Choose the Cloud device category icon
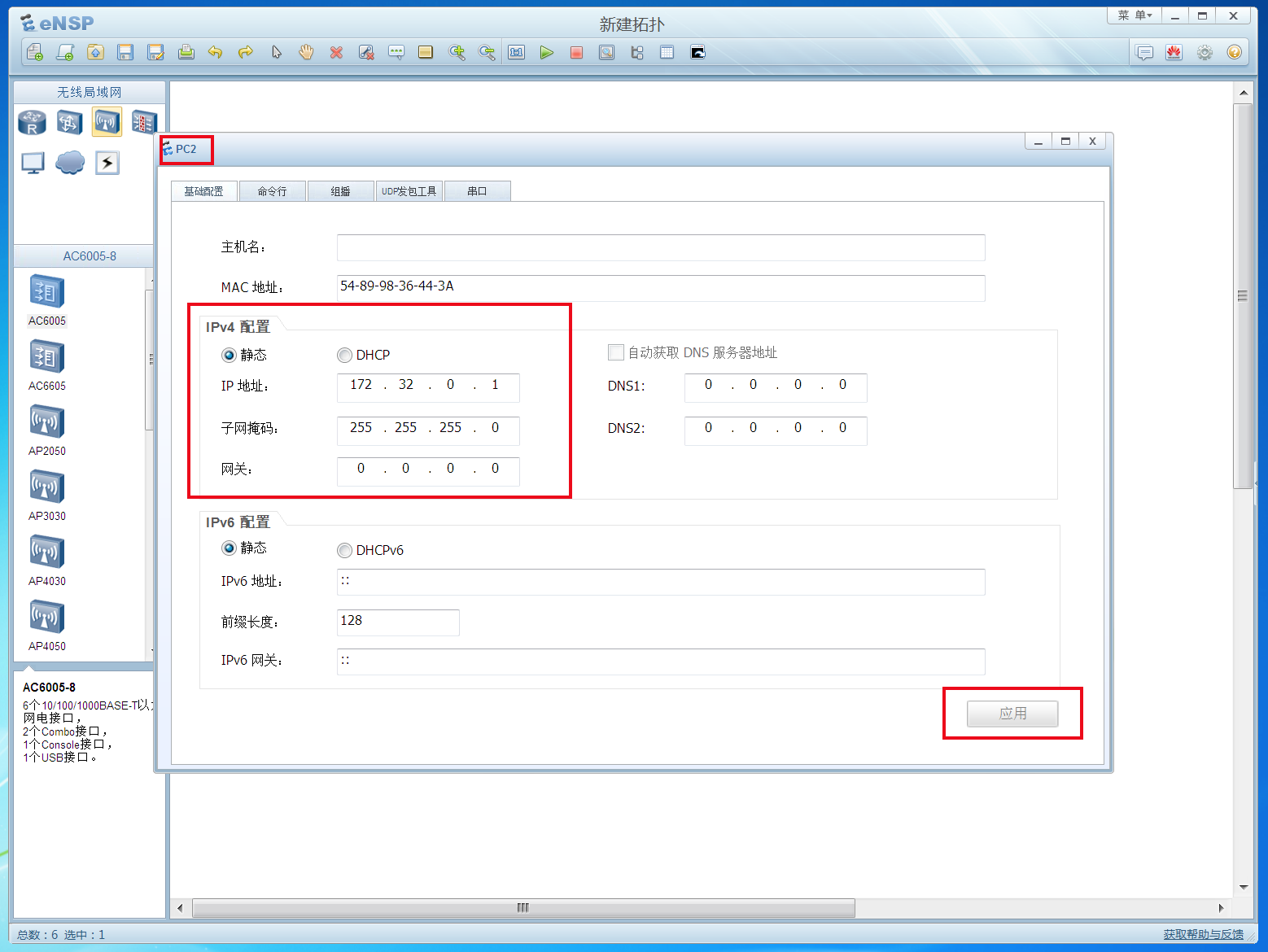Screen dimensions: 1268x952 point(70,163)
